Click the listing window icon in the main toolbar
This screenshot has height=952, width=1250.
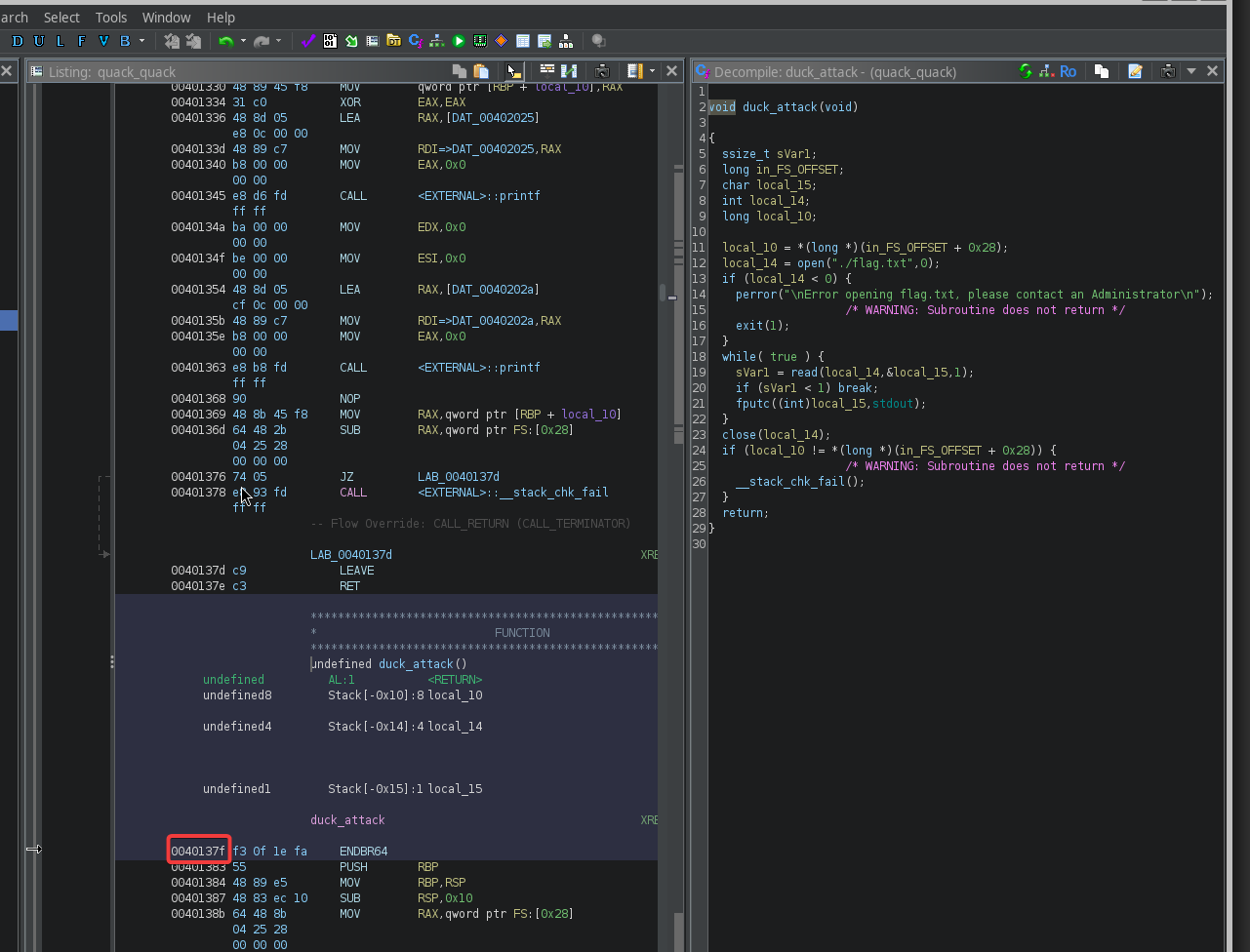(x=373, y=41)
